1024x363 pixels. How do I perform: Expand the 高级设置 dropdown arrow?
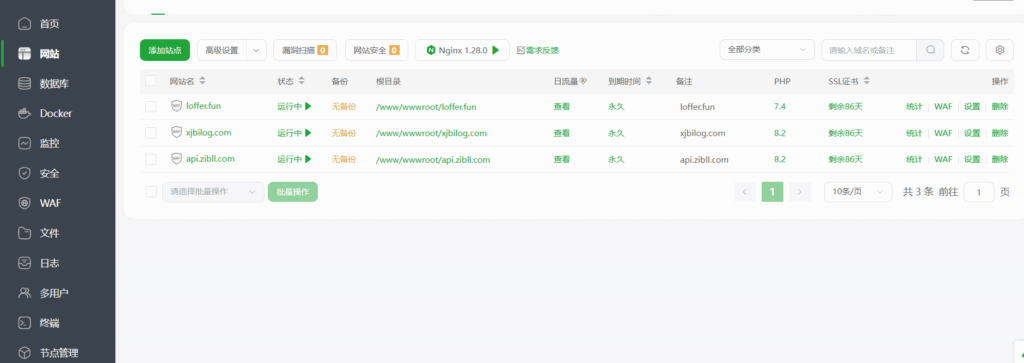[x=256, y=50]
